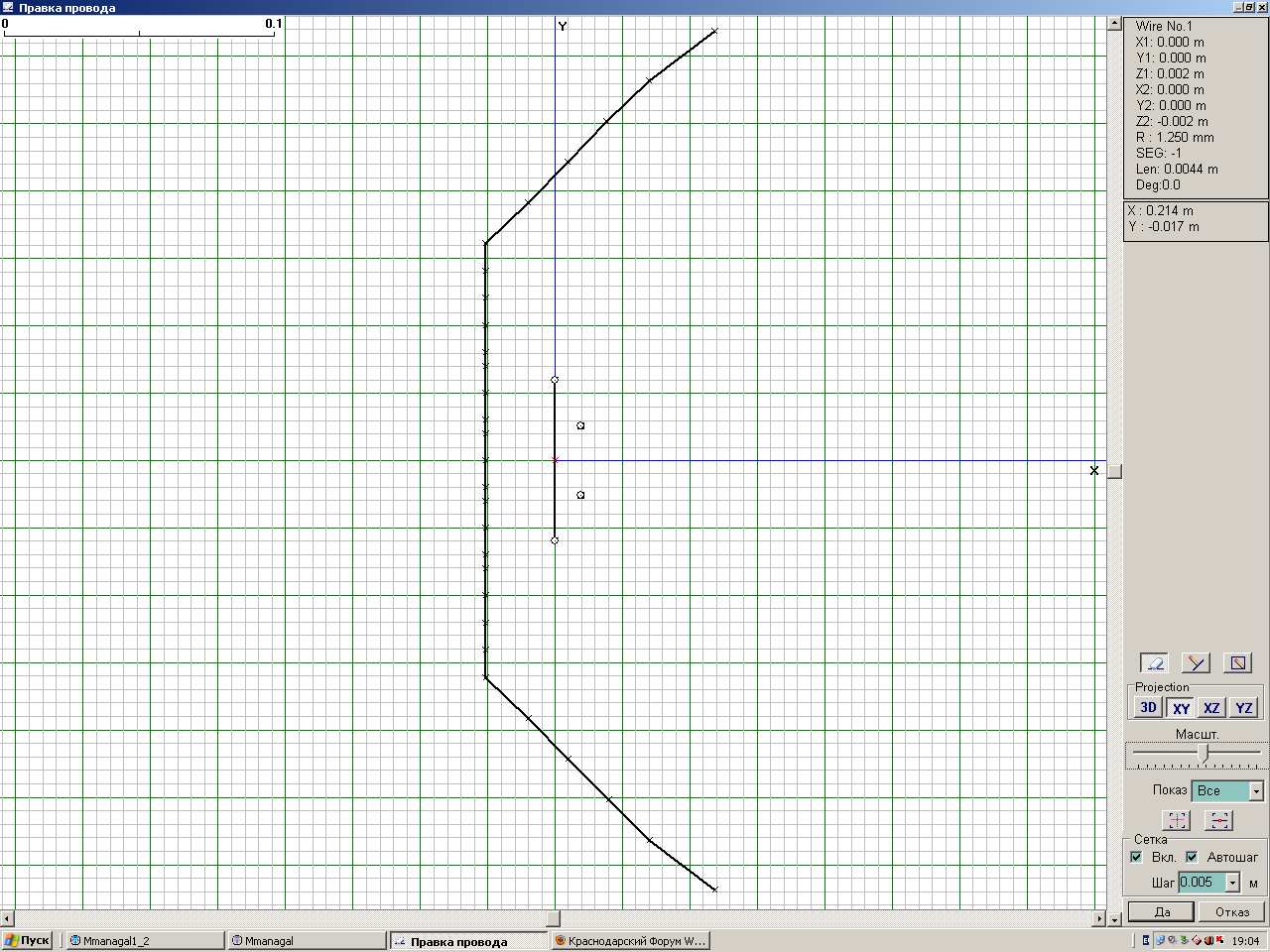Click the horizontal scrollbar left arrow

pyautogui.click(x=7, y=918)
